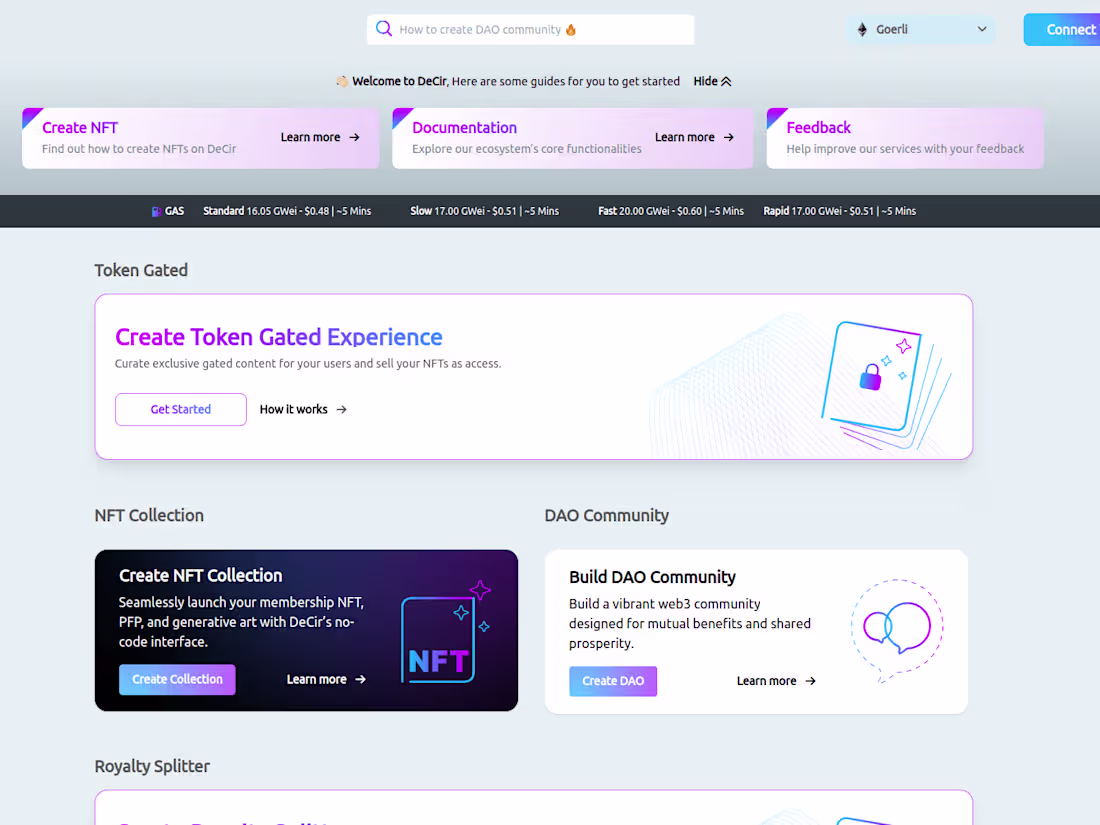1100x825 pixels.
Task: Click the arrow next to How it works
Action: (x=342, y=409)
